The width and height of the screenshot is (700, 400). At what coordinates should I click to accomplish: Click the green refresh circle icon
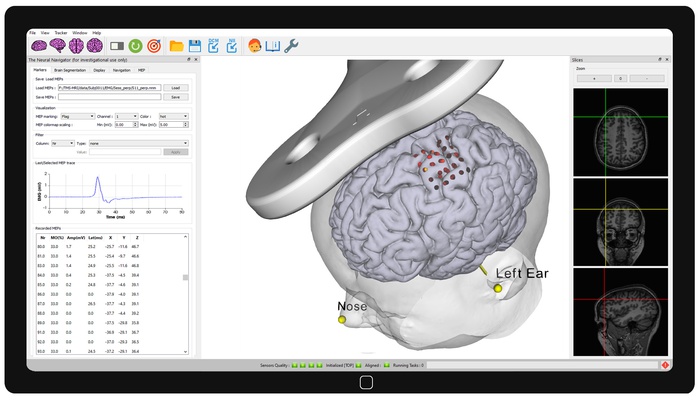pyautogui.click(x=135, y=46)
